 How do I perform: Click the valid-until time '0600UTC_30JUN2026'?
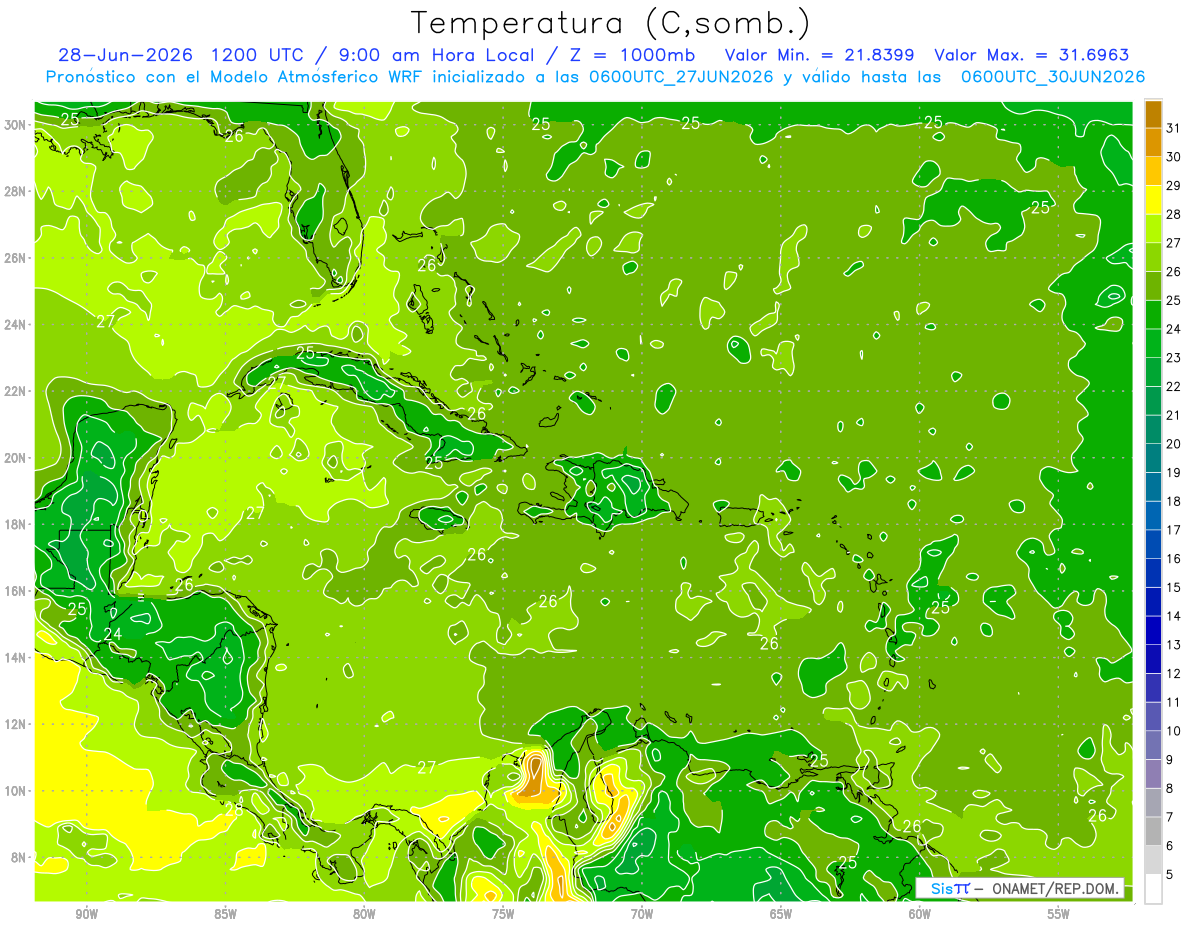coord(1053,76)
